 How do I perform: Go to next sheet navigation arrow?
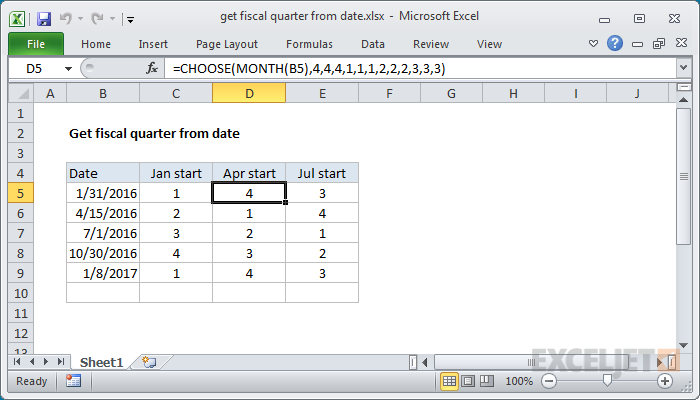46,362
